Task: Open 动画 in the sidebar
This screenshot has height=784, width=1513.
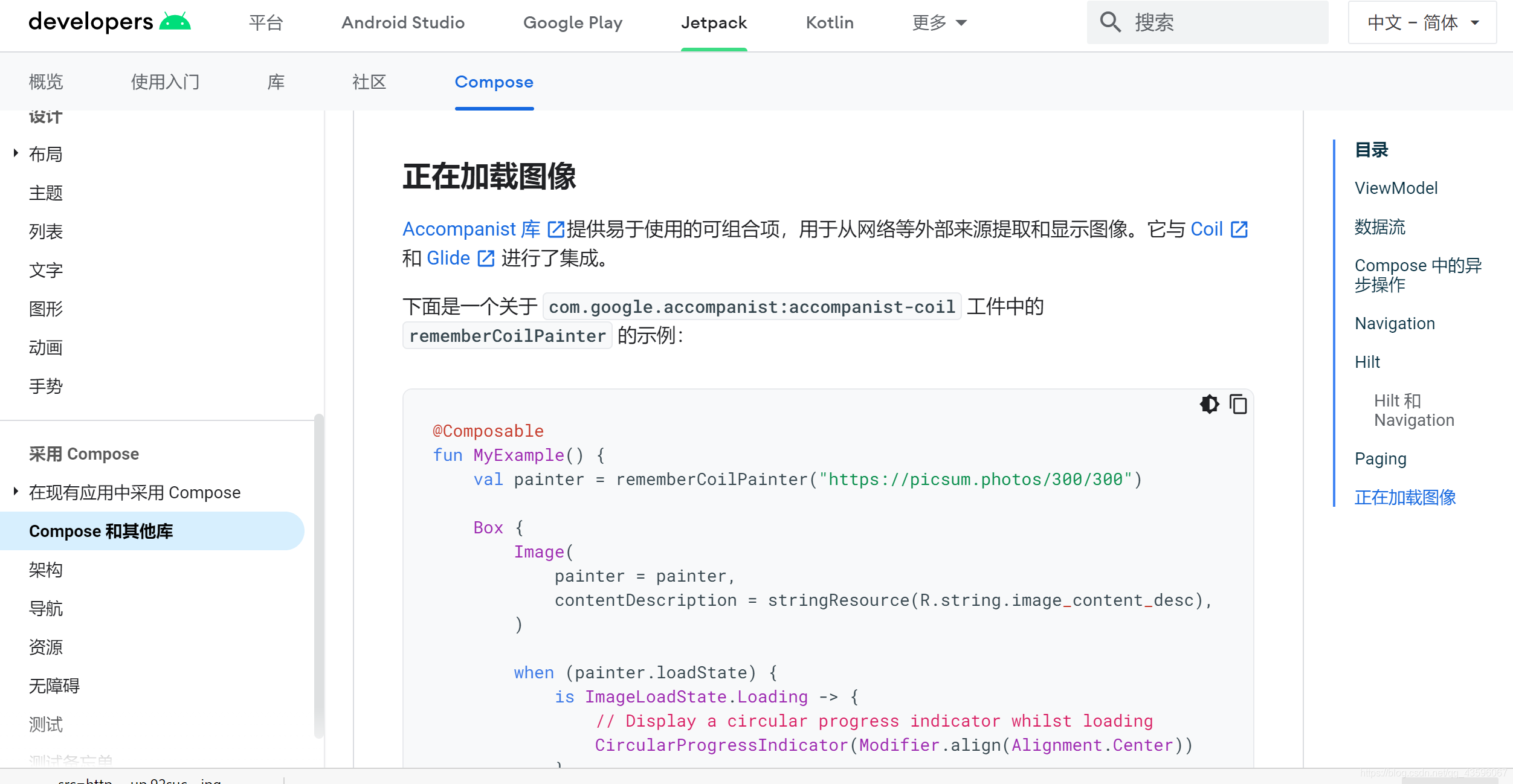Action: click(x=46, y=347)
